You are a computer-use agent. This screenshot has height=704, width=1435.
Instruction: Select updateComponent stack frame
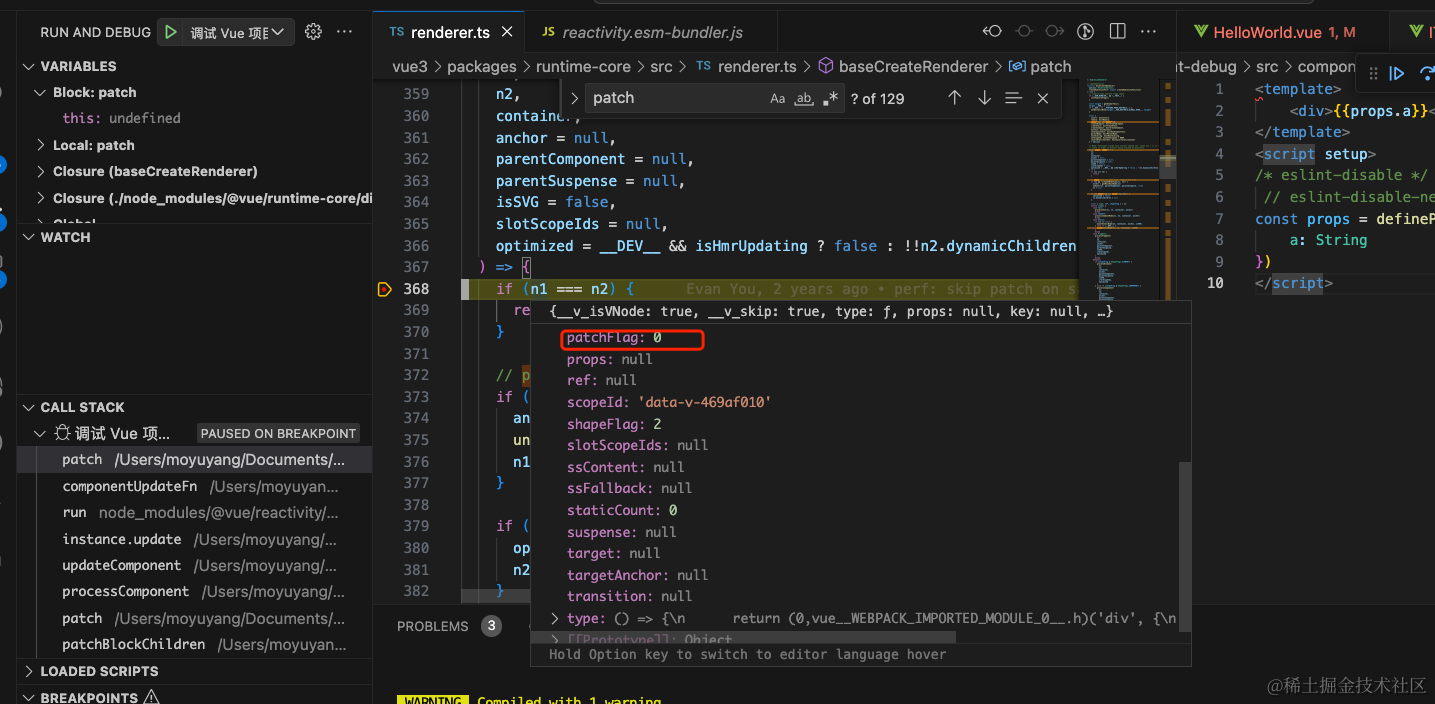coord(195,565)
